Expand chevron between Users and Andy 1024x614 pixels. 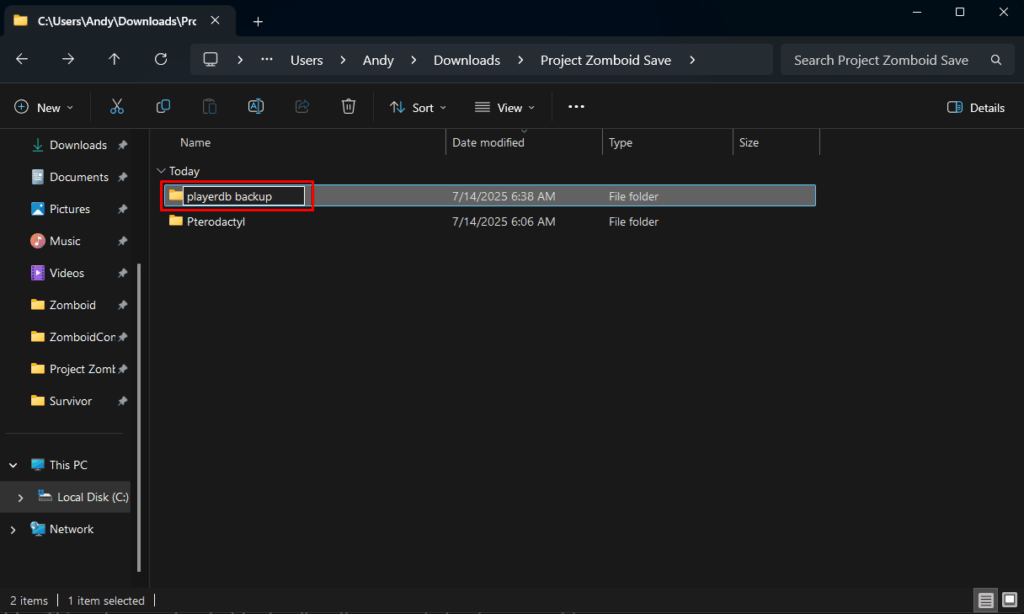click(343, 60)
